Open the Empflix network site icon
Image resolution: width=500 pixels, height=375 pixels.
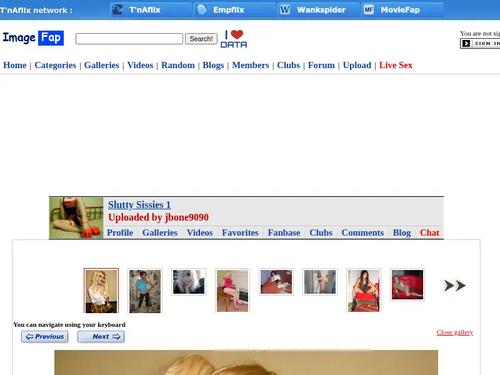pyautogui.click(x=202, y=10)
